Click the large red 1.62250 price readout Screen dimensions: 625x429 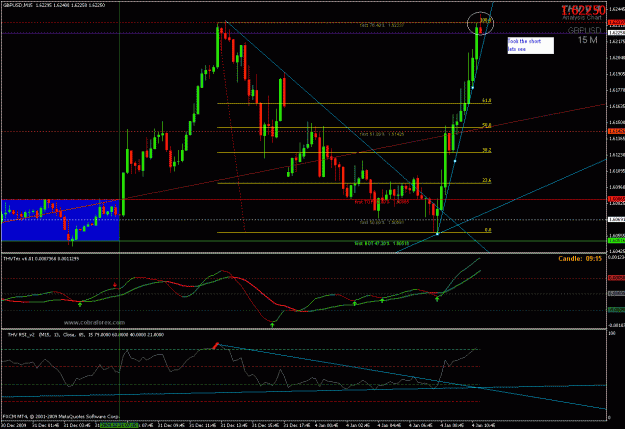tap(583, 11)
